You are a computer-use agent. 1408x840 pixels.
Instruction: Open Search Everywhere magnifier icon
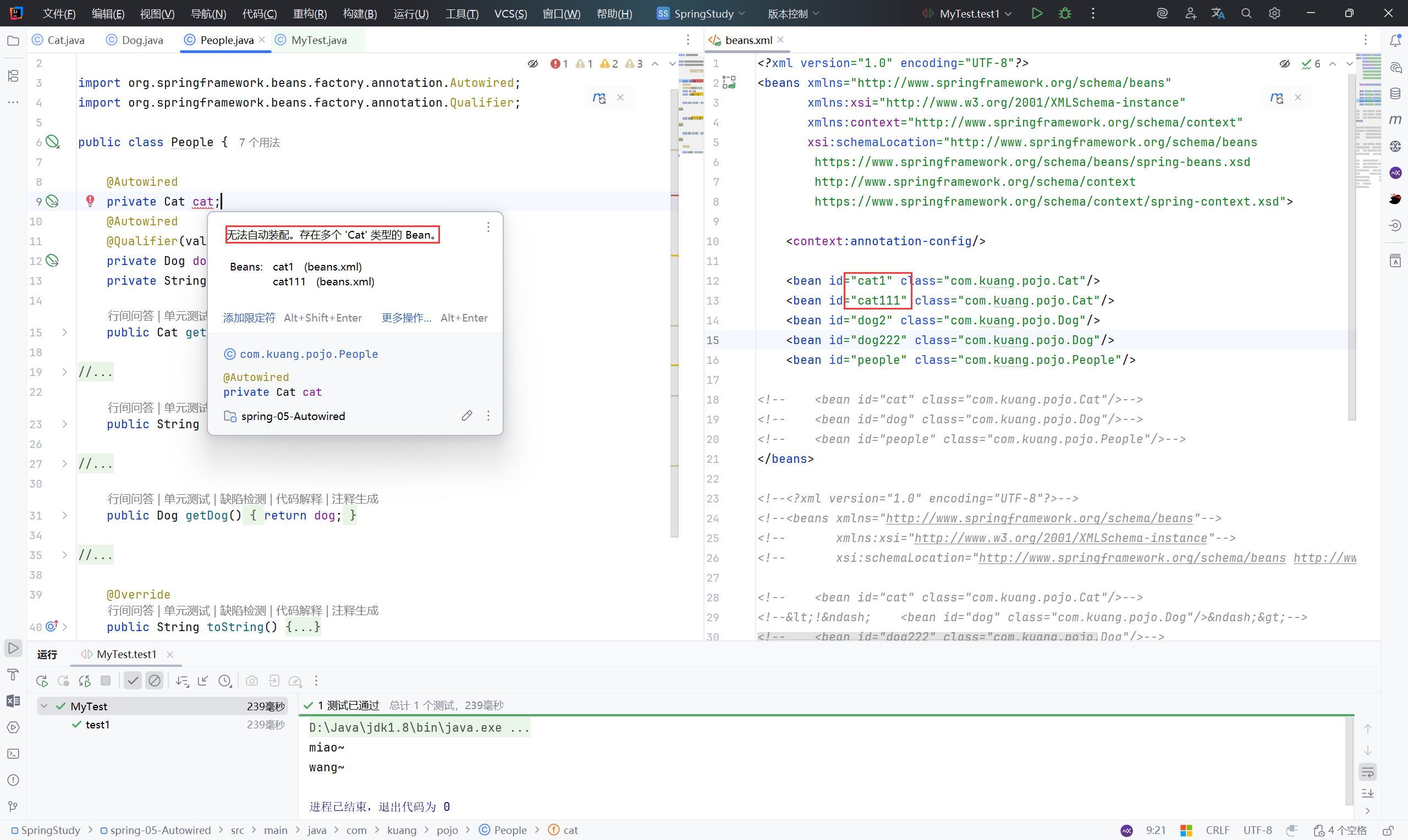pos(1246,14)
